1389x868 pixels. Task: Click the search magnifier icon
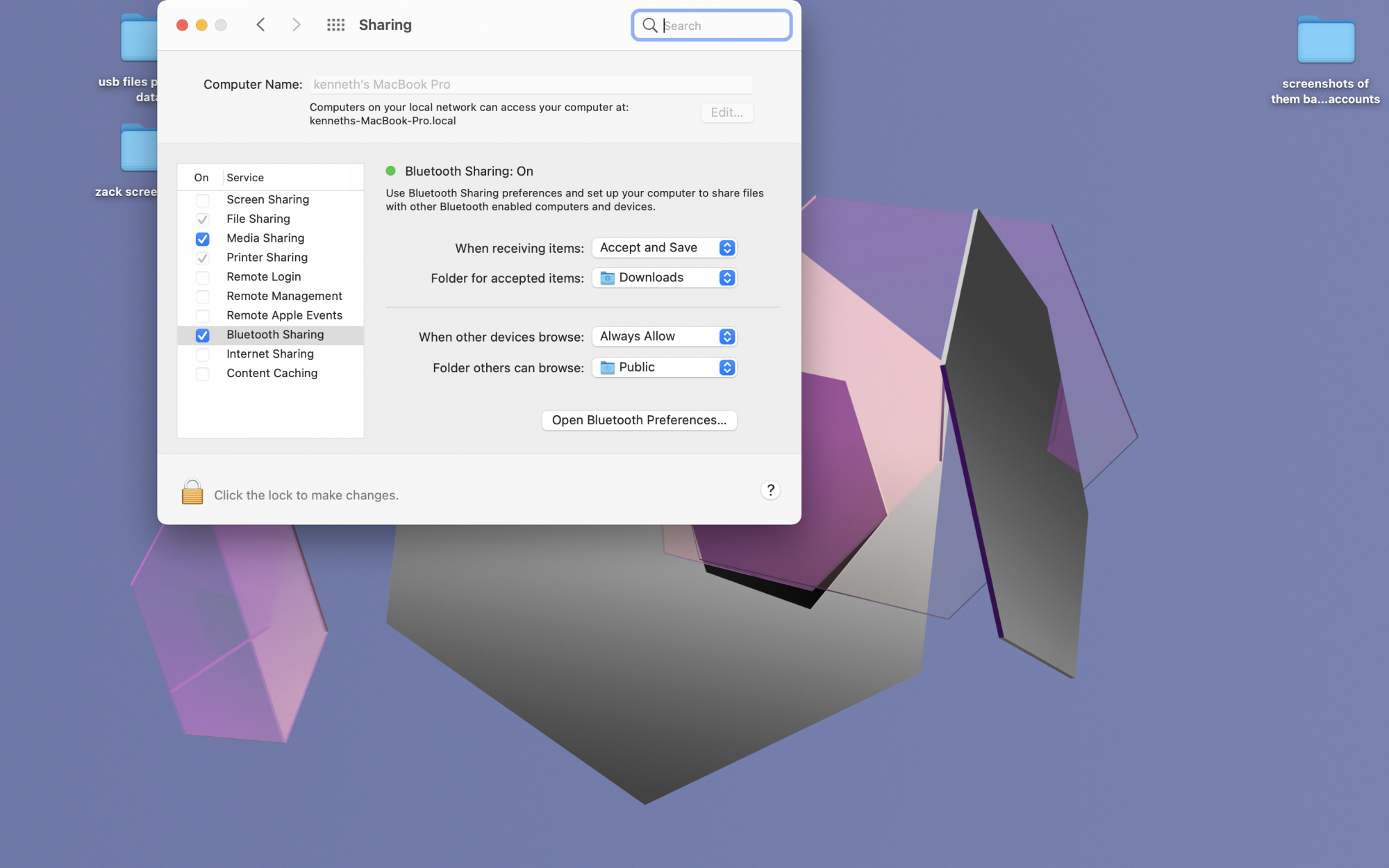pyautogui.click(x=649, y=26)
